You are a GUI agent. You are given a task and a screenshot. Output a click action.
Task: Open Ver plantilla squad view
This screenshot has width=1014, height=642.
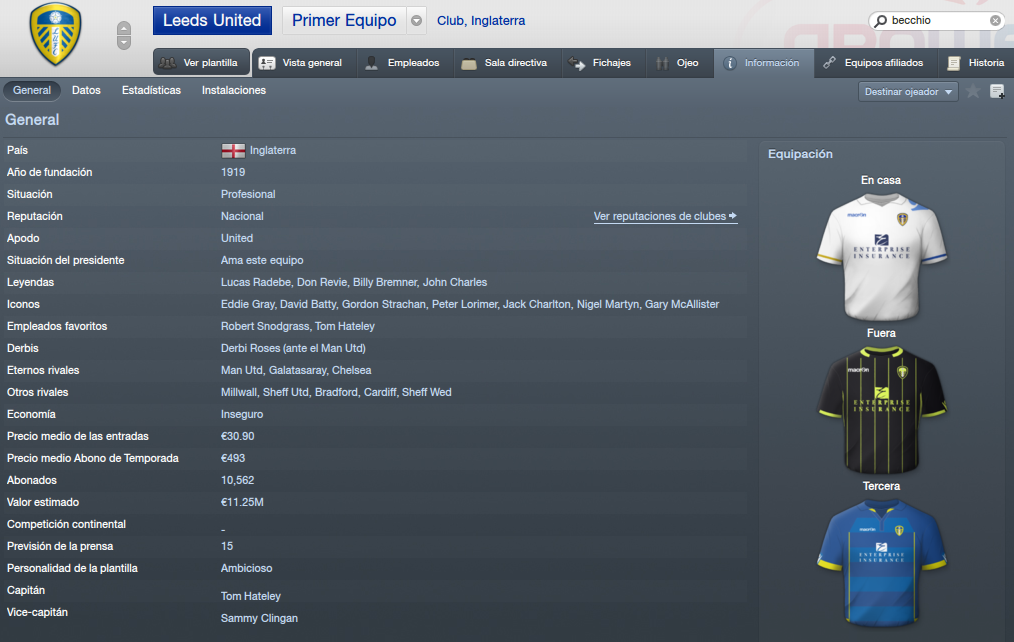(x=201, y=63)
